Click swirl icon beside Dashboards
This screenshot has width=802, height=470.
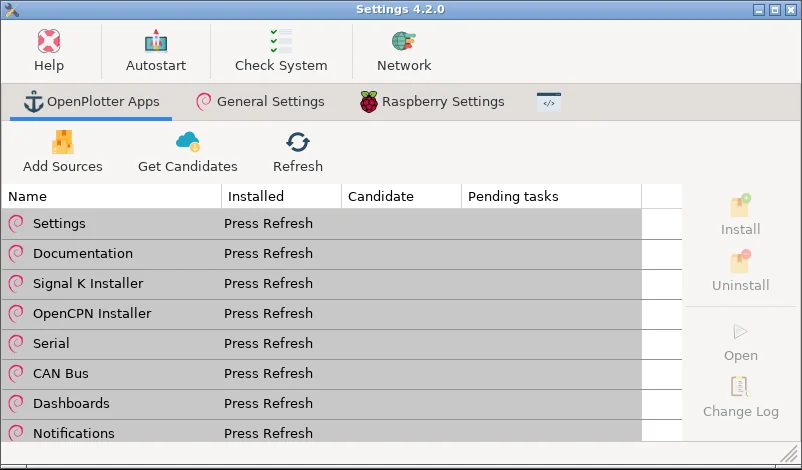(x=16, y=404)
